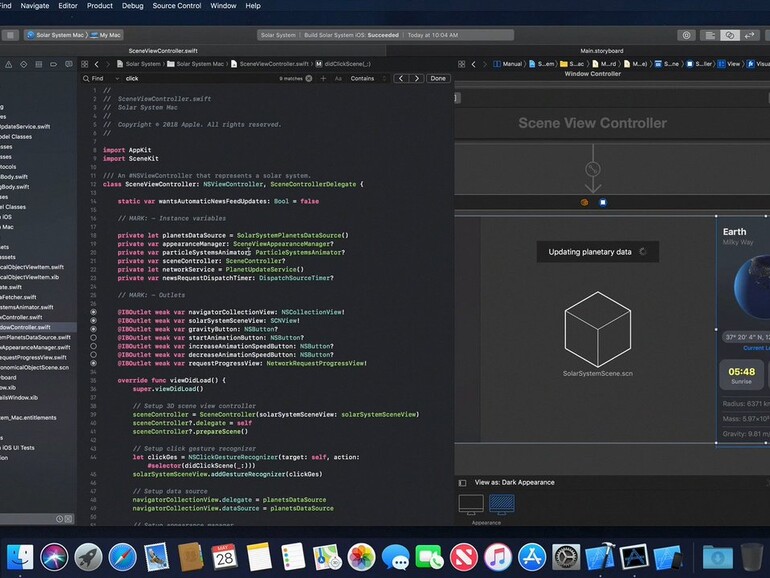
Task: Open Safari from the dock
Action: click(122, 557)
